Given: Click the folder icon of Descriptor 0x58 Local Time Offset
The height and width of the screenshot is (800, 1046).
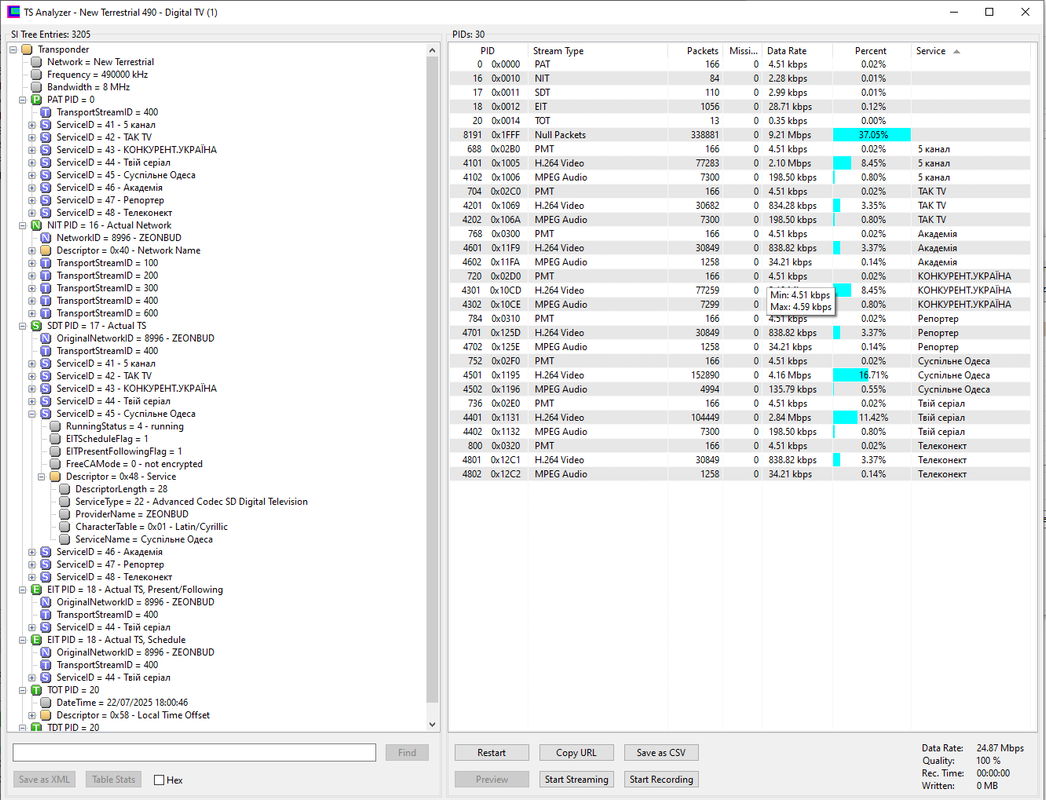Looking at the screenshot, I should 45,715.
